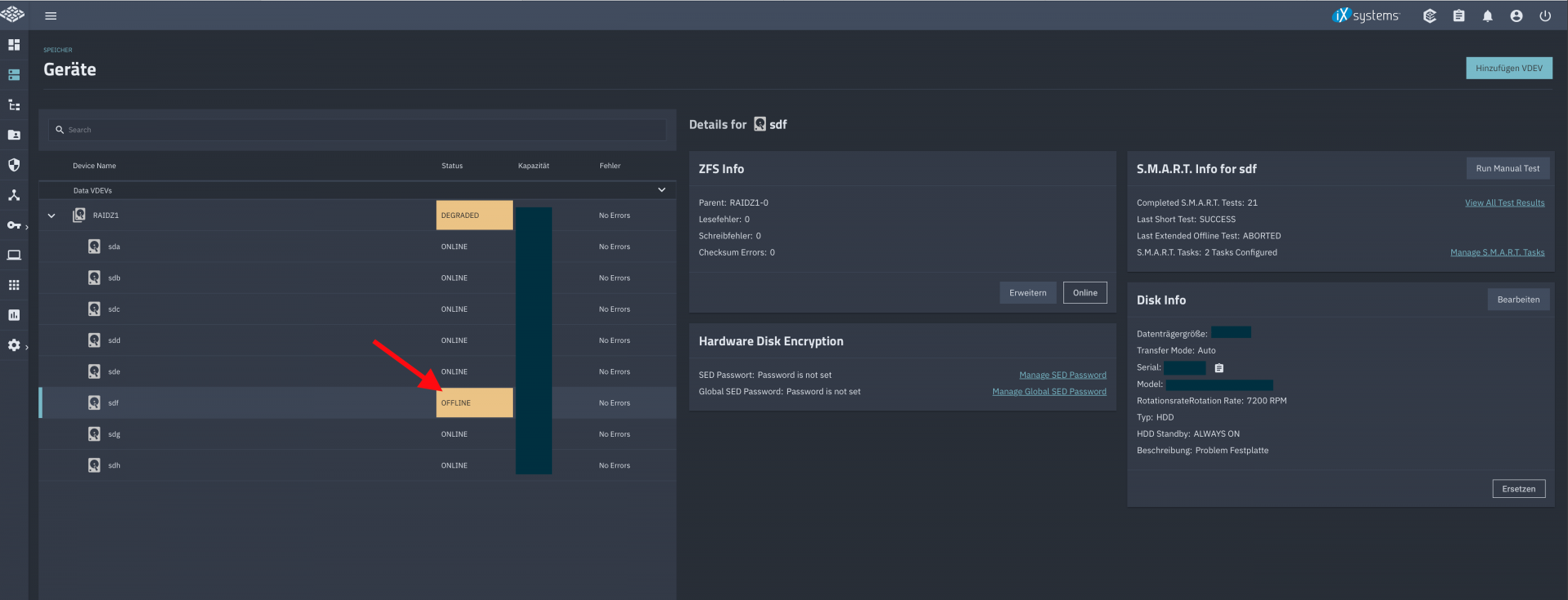Viewport: 1568px width, 600px height.
Task: Open Dashboard from the sidebar
Action: tap(14, 45)
